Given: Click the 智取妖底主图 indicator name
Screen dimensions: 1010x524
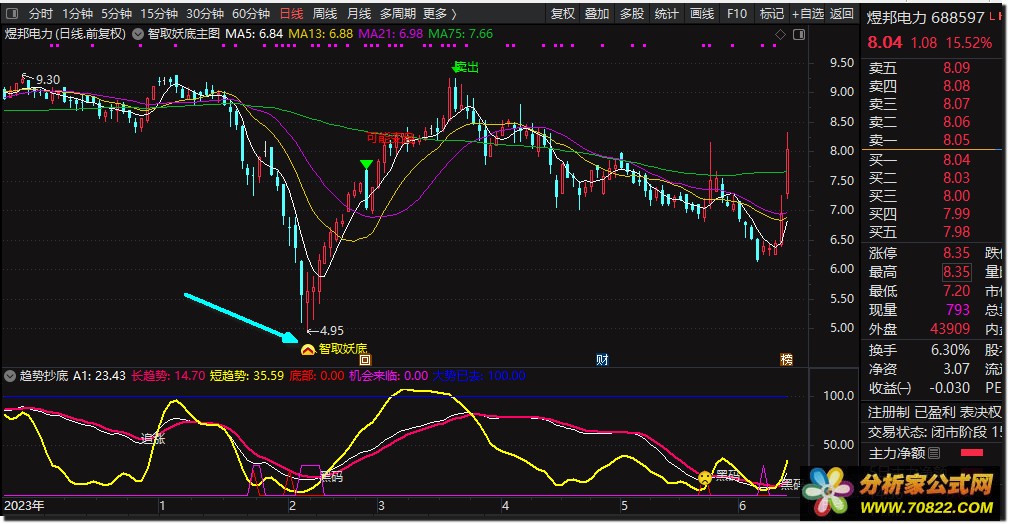Looking at the screenshot, I should coord(184,34).
